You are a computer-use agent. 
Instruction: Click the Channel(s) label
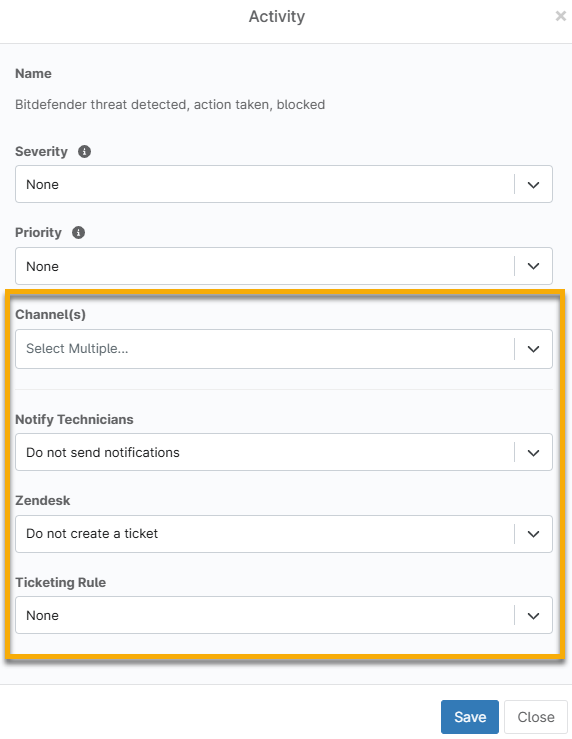tap(50, 314)
